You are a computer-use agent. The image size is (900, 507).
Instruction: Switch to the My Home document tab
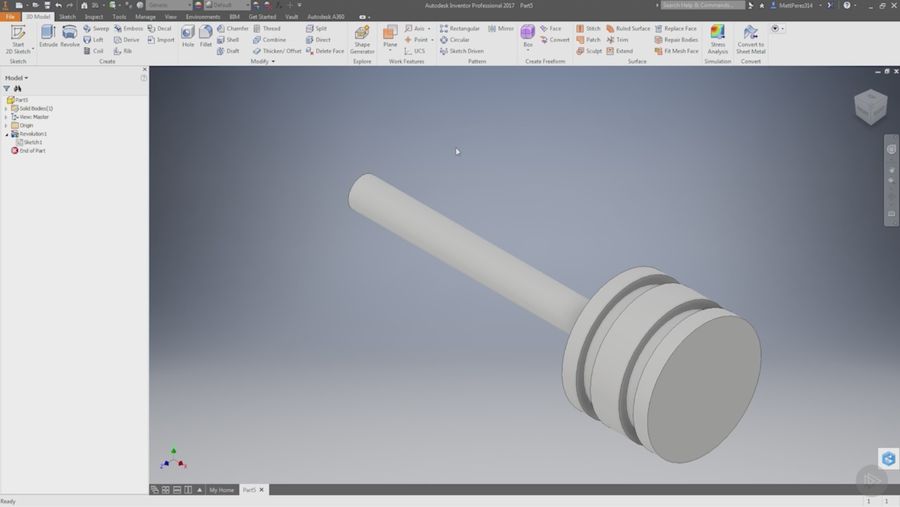coord(221,490)
